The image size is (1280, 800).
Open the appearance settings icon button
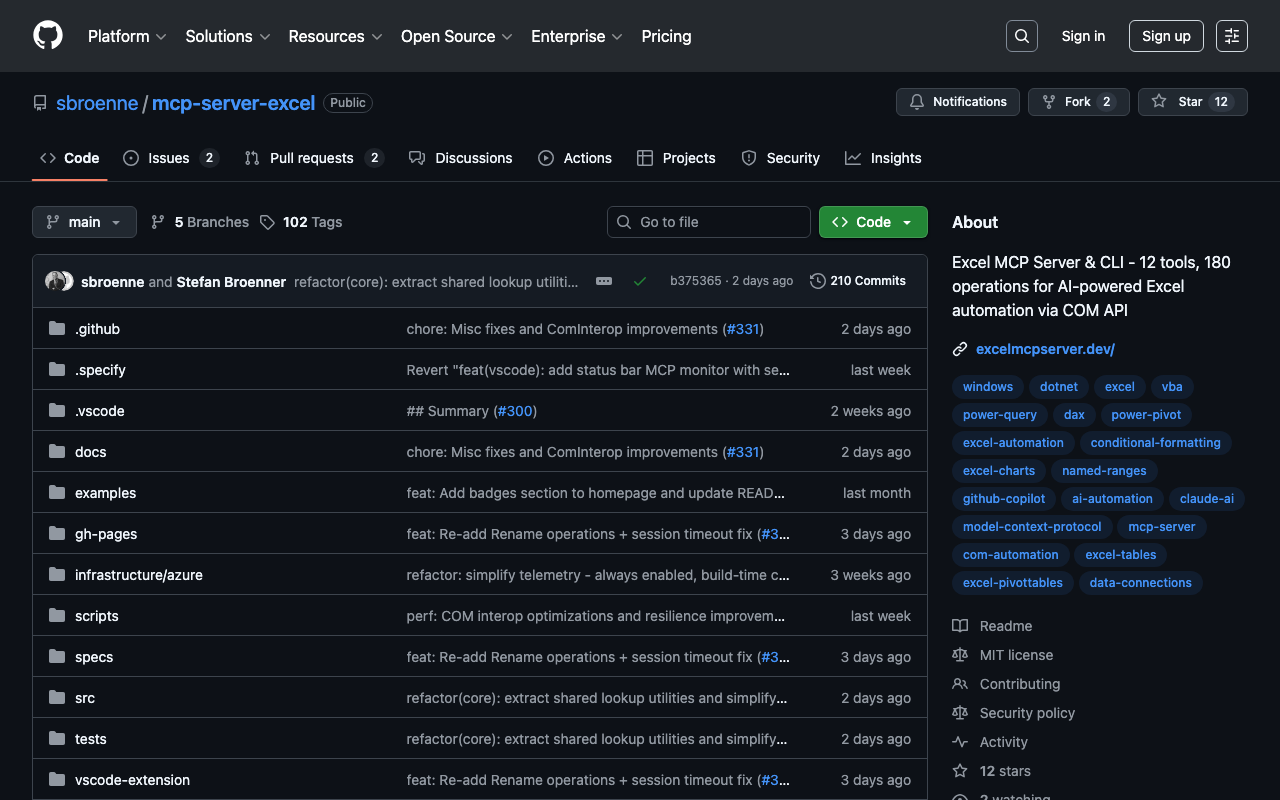1231,36
